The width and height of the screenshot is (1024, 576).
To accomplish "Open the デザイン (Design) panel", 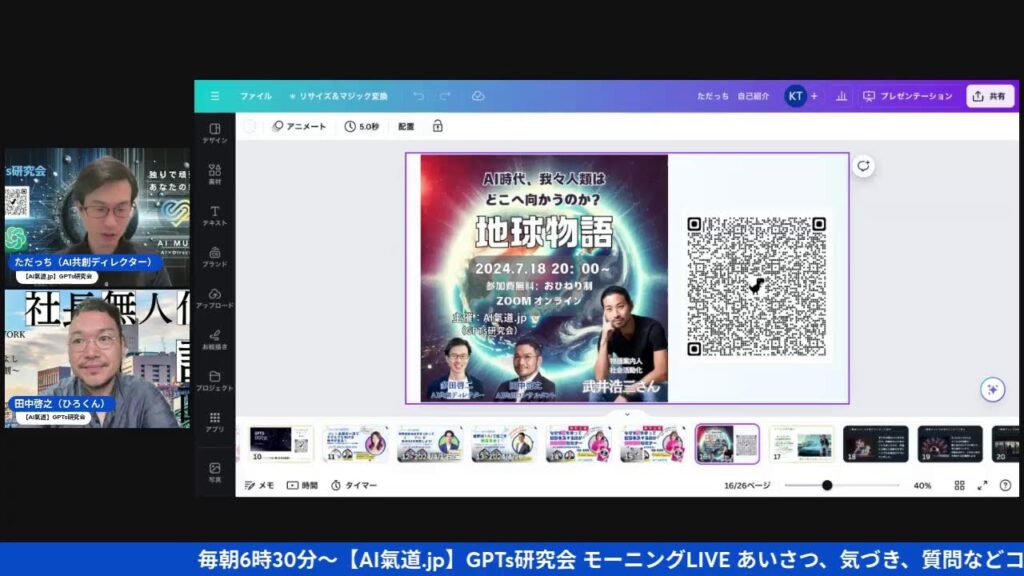I will tap(214, 132).
